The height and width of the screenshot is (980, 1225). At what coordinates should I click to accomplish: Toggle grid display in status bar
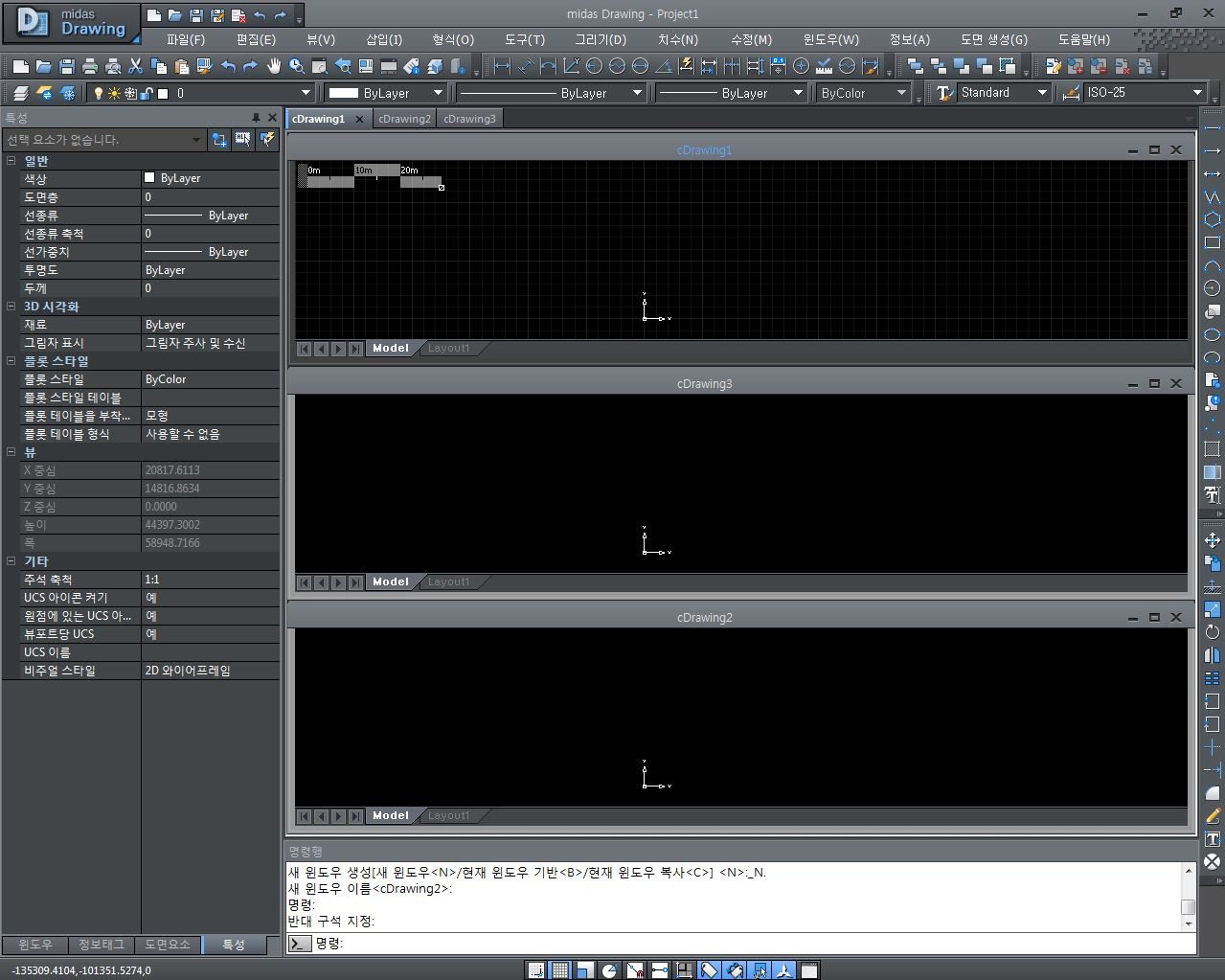pos(560,970)
